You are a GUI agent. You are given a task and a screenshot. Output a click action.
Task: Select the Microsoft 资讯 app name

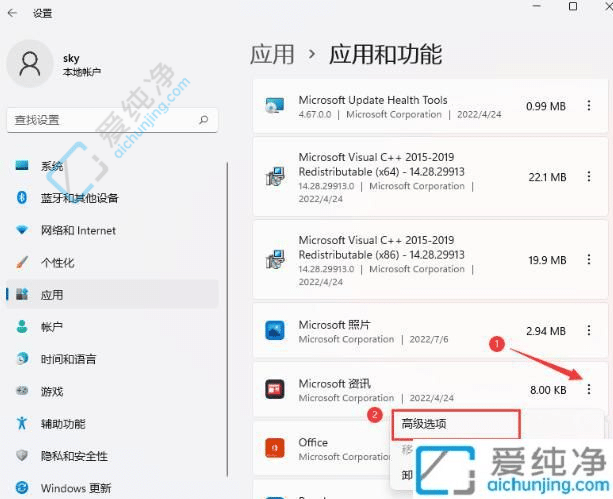pyautogui.click(x=335, y=384)
